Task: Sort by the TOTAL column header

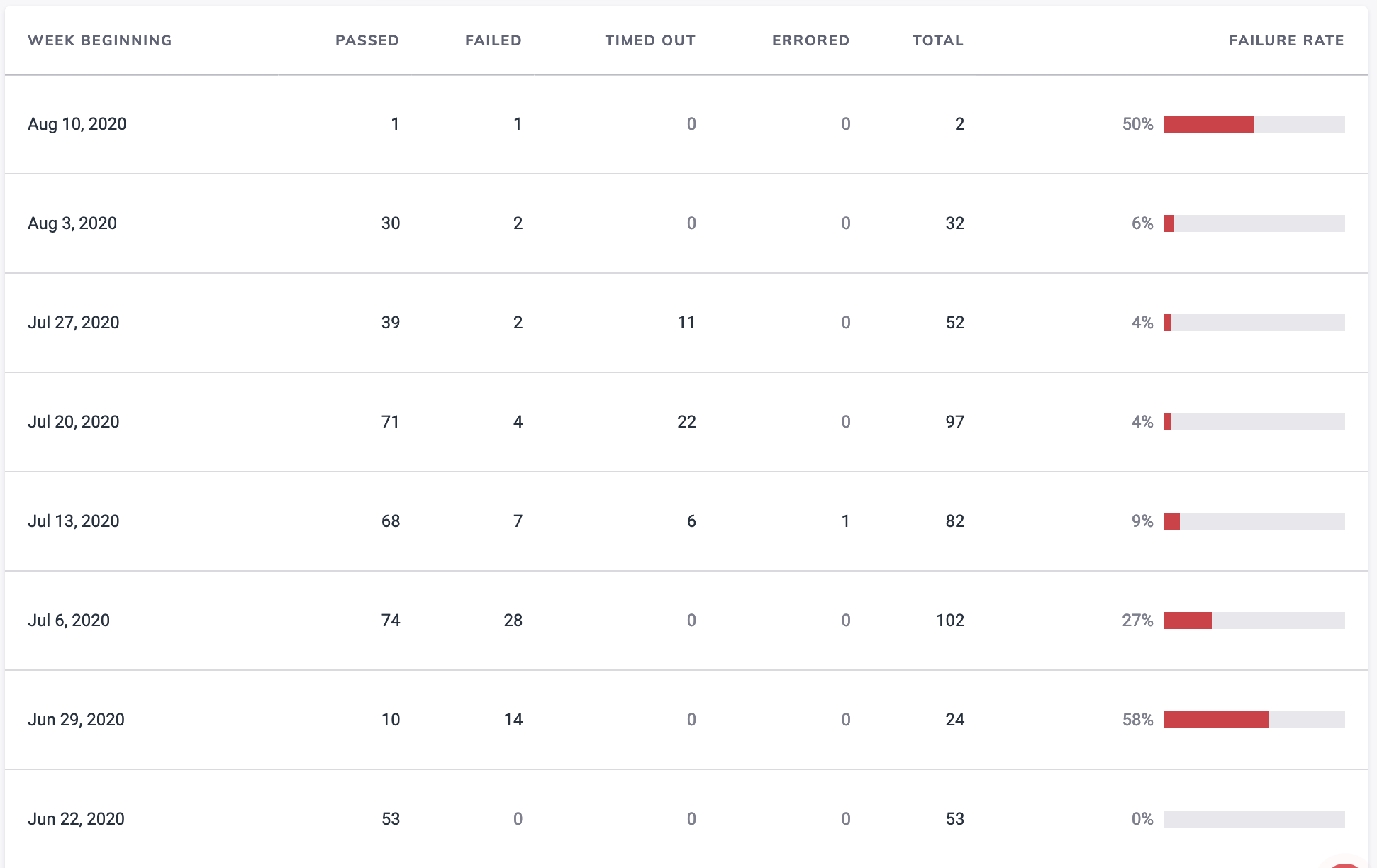Action: pyautogui.click(x=937, y=40)
